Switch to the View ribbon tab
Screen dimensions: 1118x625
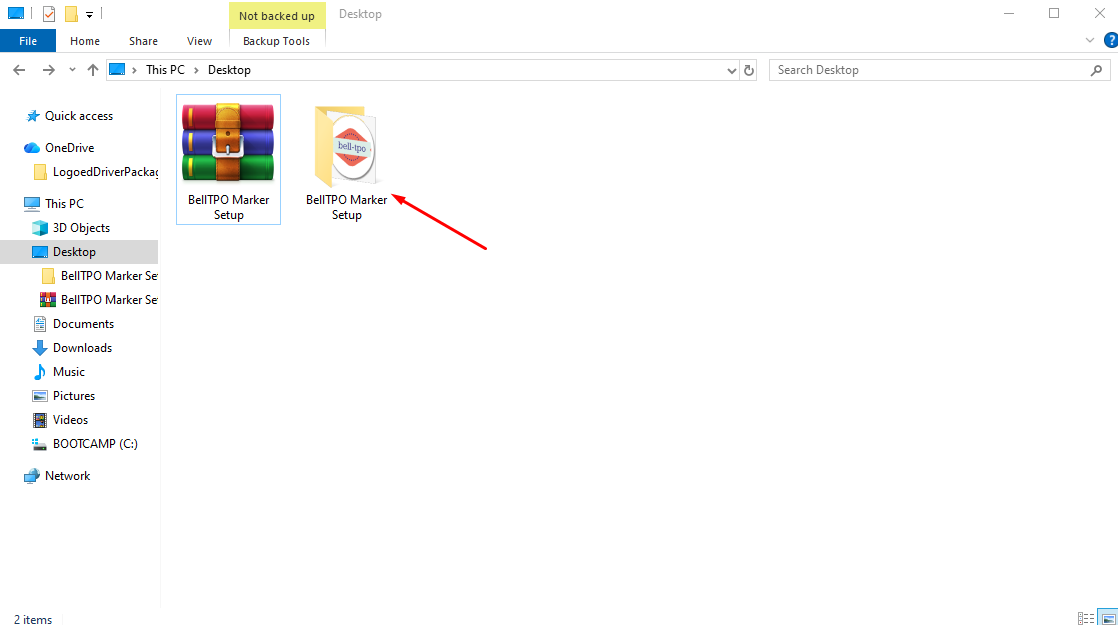[x=199, y=41]
